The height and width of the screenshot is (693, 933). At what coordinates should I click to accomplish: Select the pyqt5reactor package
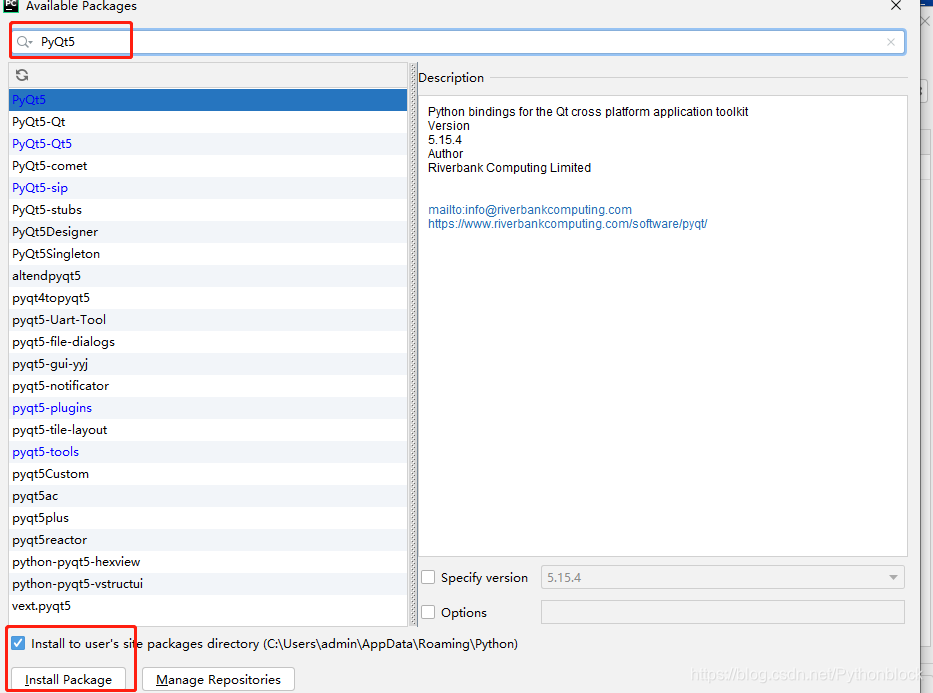click(208, 540)
